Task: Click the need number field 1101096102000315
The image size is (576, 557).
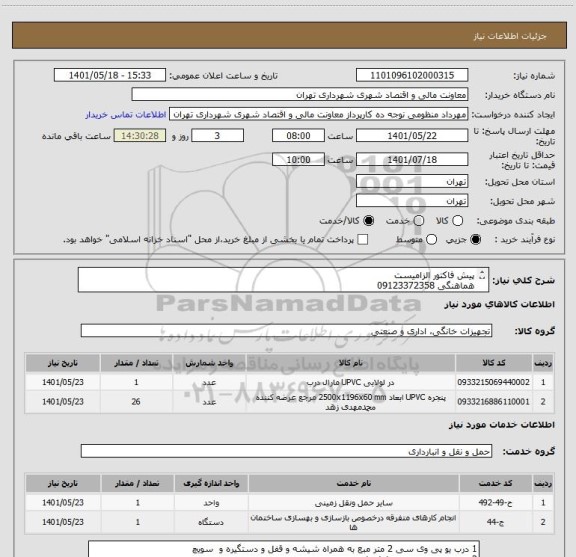Action: pyautogui.click(x=412, y=75)
